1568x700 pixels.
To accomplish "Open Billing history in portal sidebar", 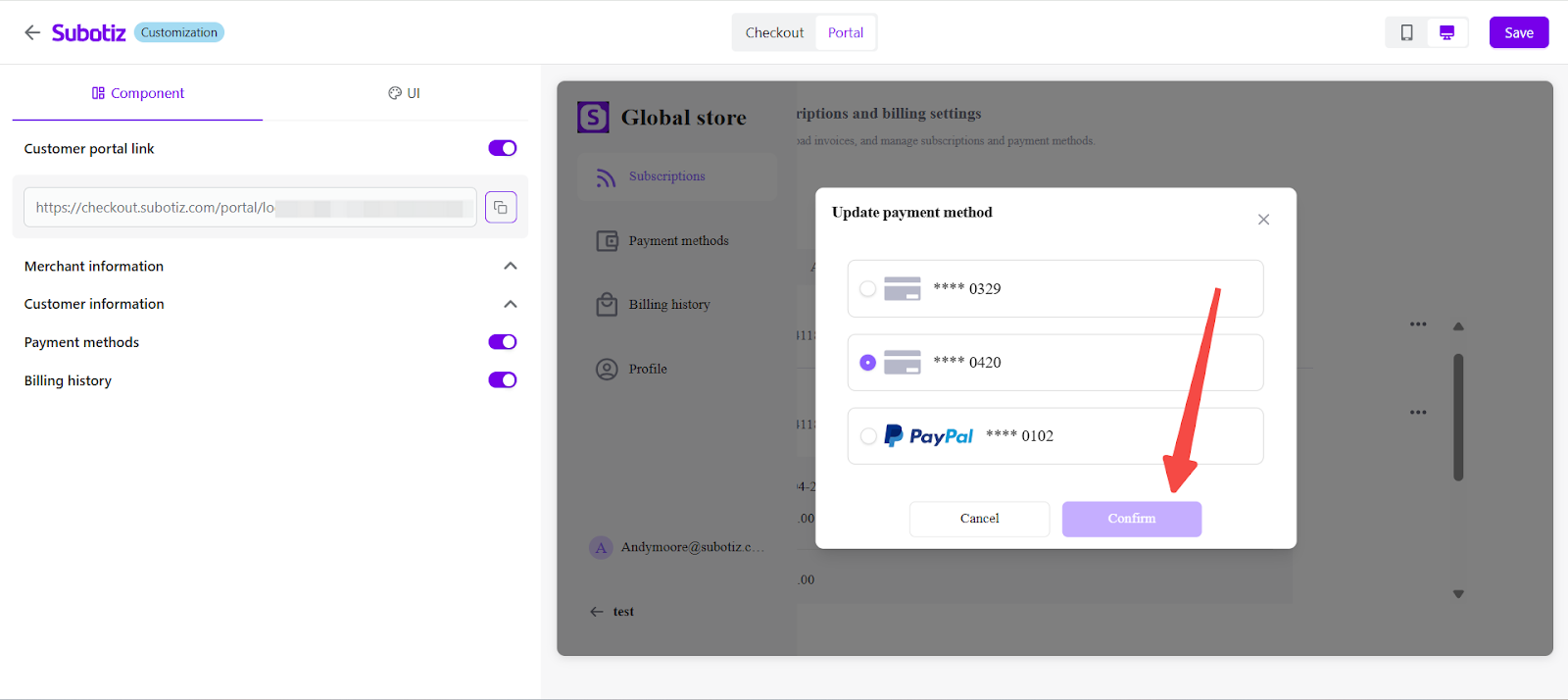I will 668,305.
